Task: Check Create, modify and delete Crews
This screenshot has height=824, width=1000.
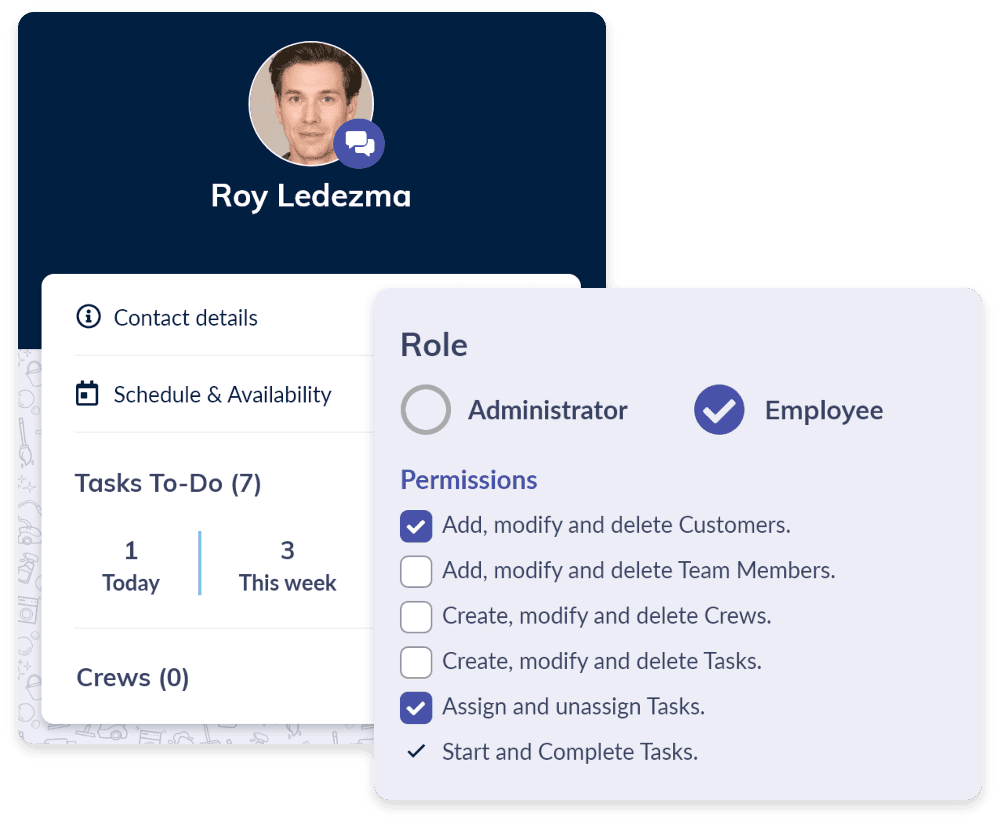Action: pos(416,616)
